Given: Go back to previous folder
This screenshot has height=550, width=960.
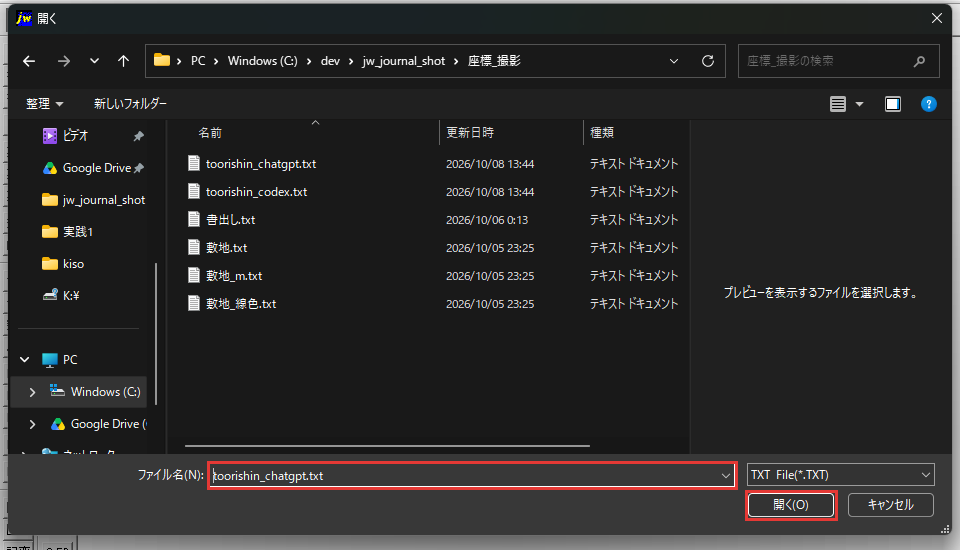Looking at the screenshot, I should (29, 61).
